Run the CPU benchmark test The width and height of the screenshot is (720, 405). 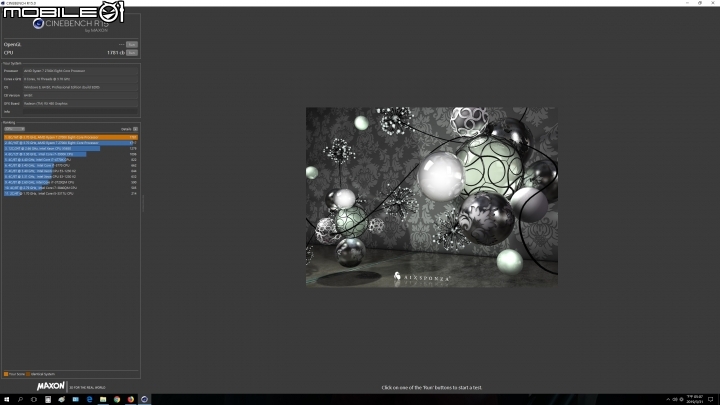click(x=132, y=53)
